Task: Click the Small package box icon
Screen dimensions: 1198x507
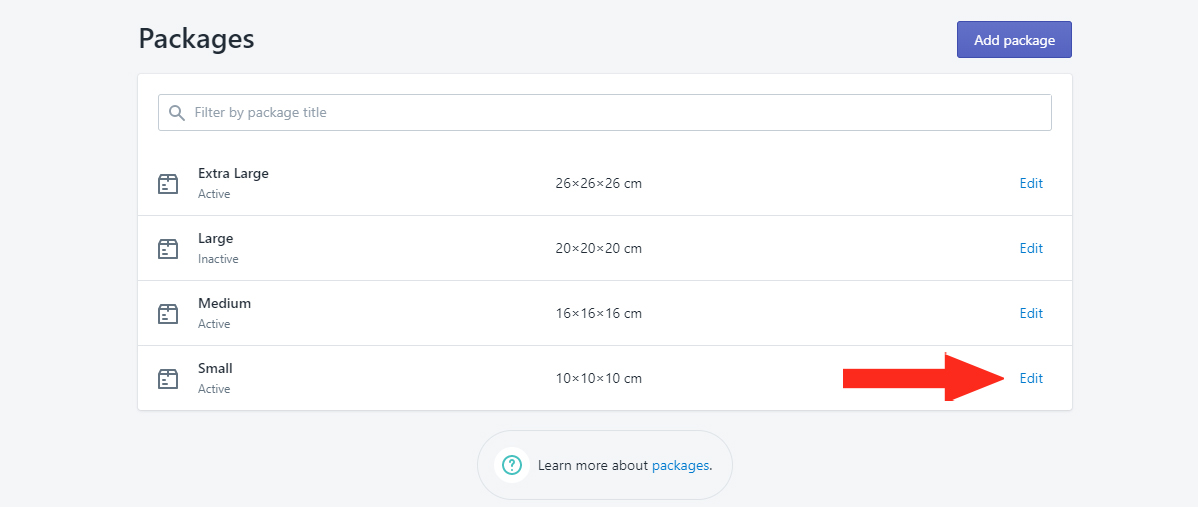Action: click(x=168, y=378)
